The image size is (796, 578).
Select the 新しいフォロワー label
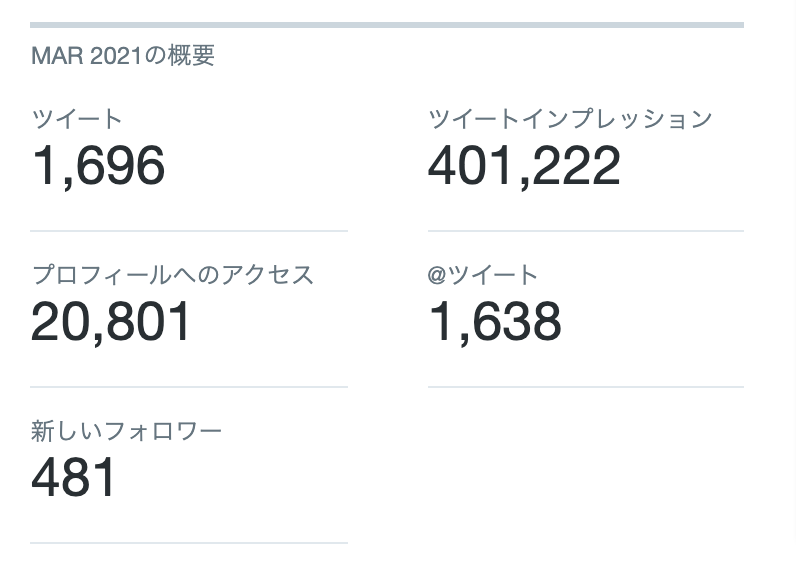126,431
